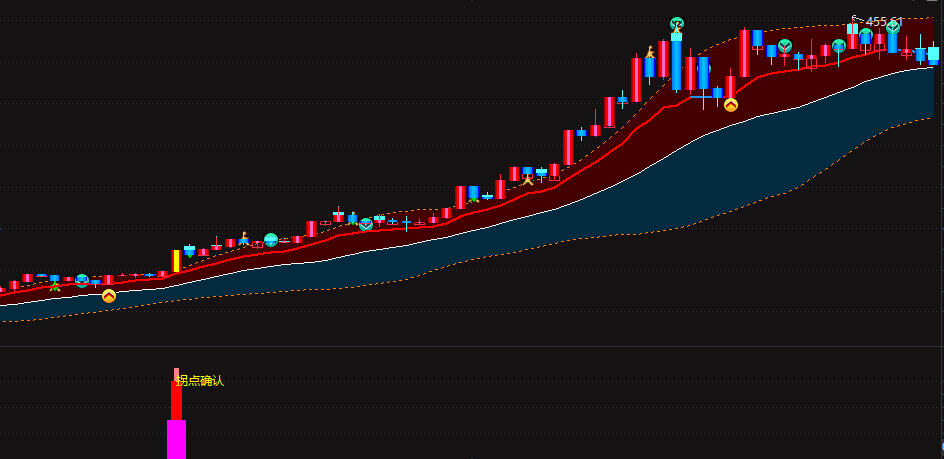Click the 拐点确认 indicator label
This screenshot has height=459, width=944.
point(200,381)
